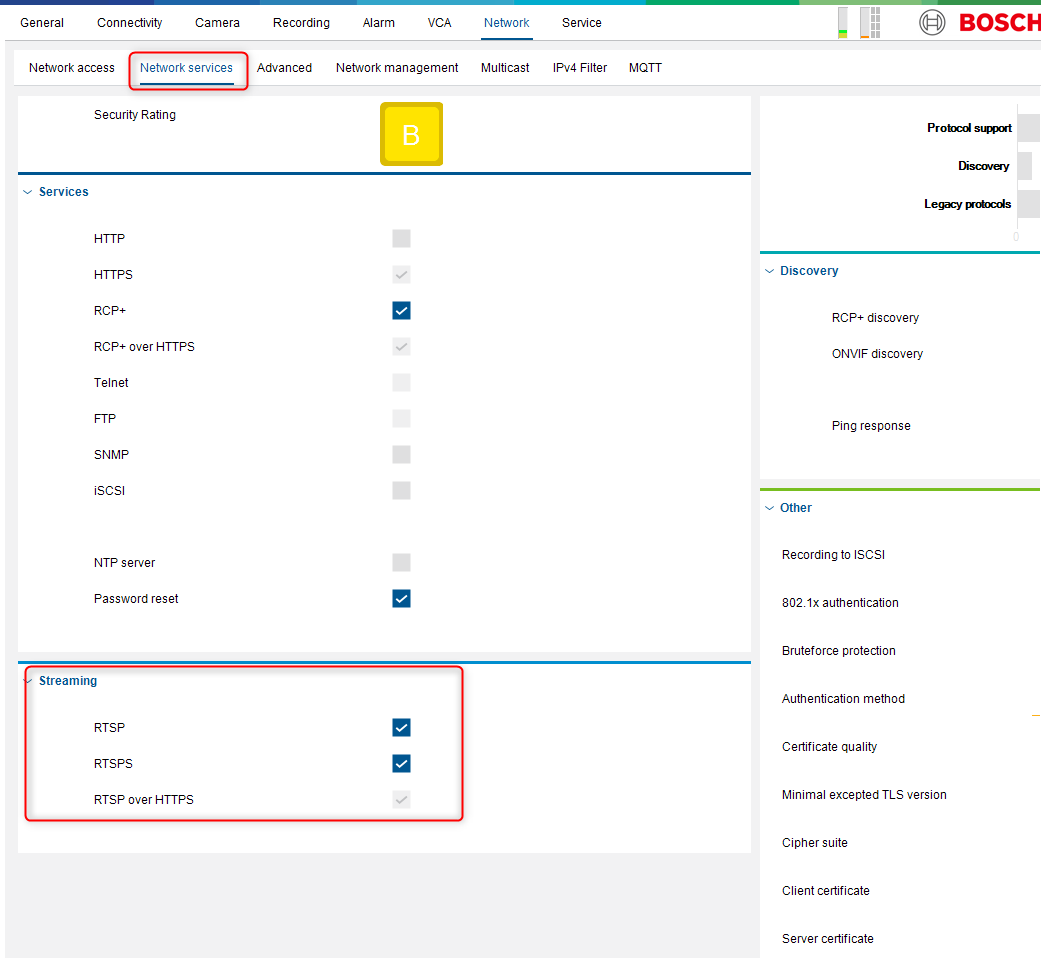Click the yellow Security Rating B badge
The image size is (1041, 958).
(x=411, y=134)
